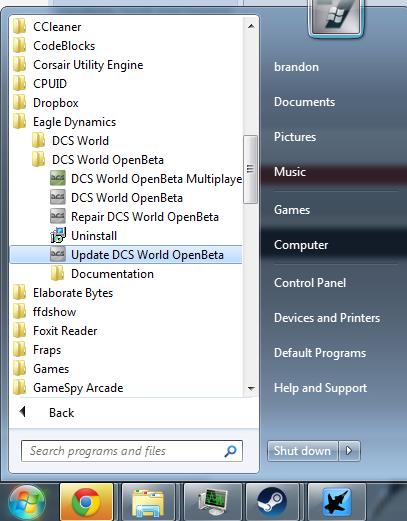Click the Dropbox folder label

click(56, 103)
